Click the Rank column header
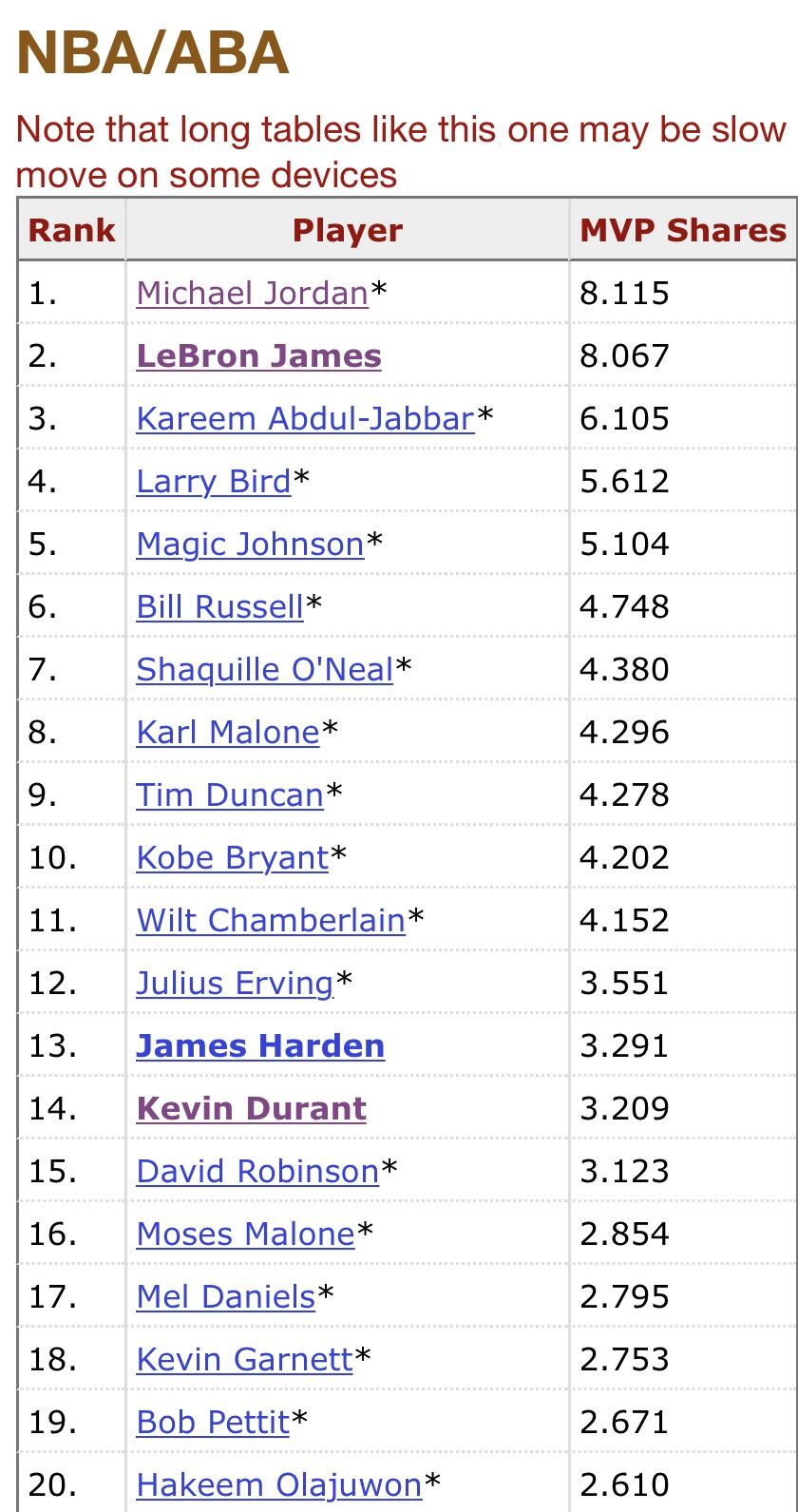798x1512 pixels. pyautogui.click(x=71, y=230)
